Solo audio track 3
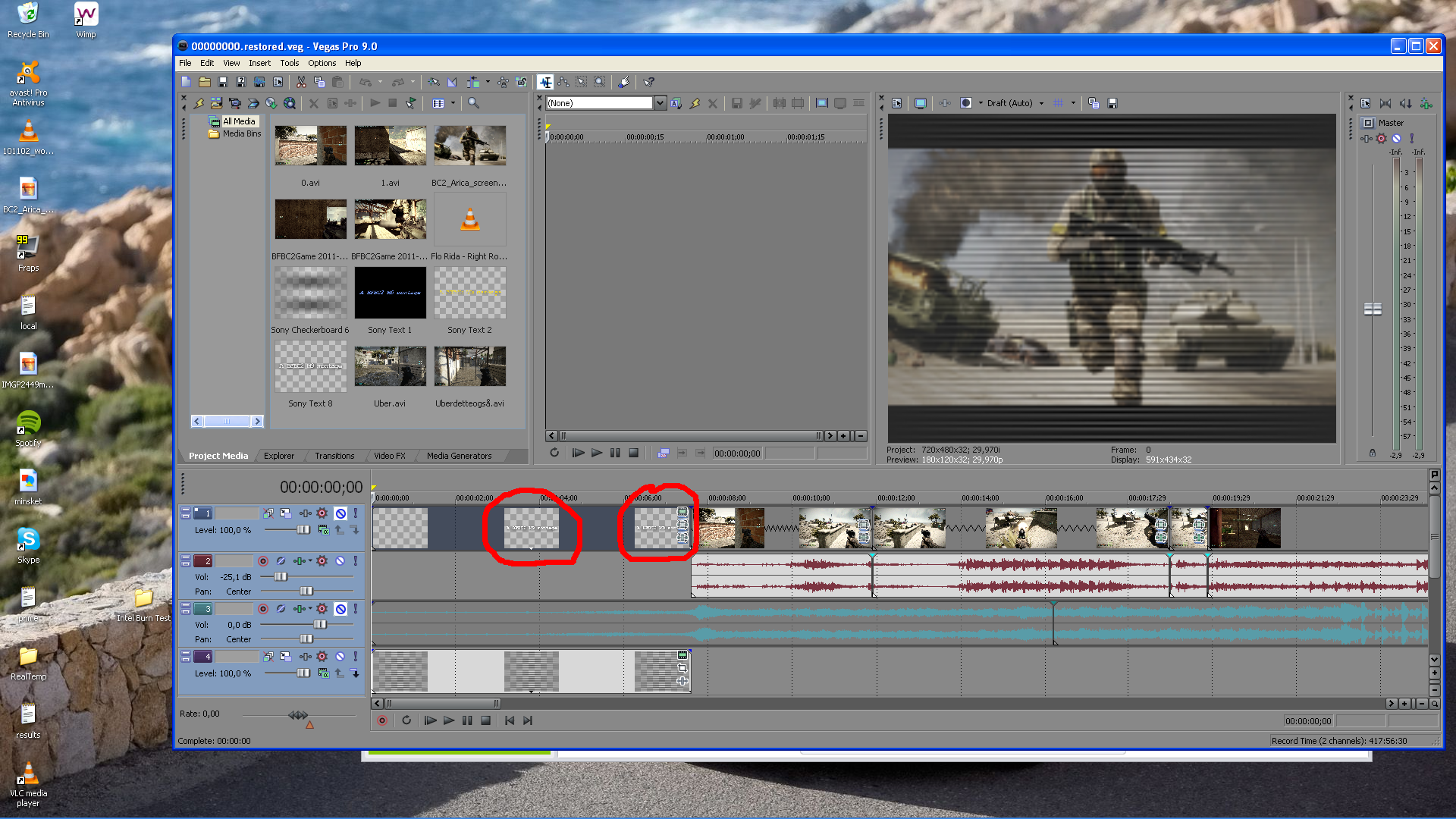This screenshot has width=1456, height=819. click(x=355, y=609)
